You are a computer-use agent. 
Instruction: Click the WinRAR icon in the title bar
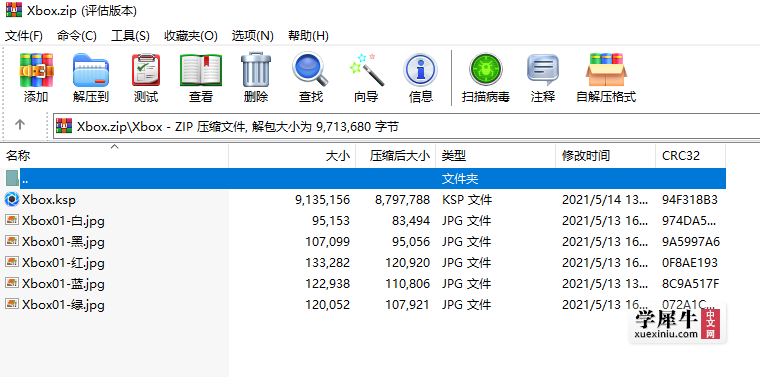(x=14, y=10)
